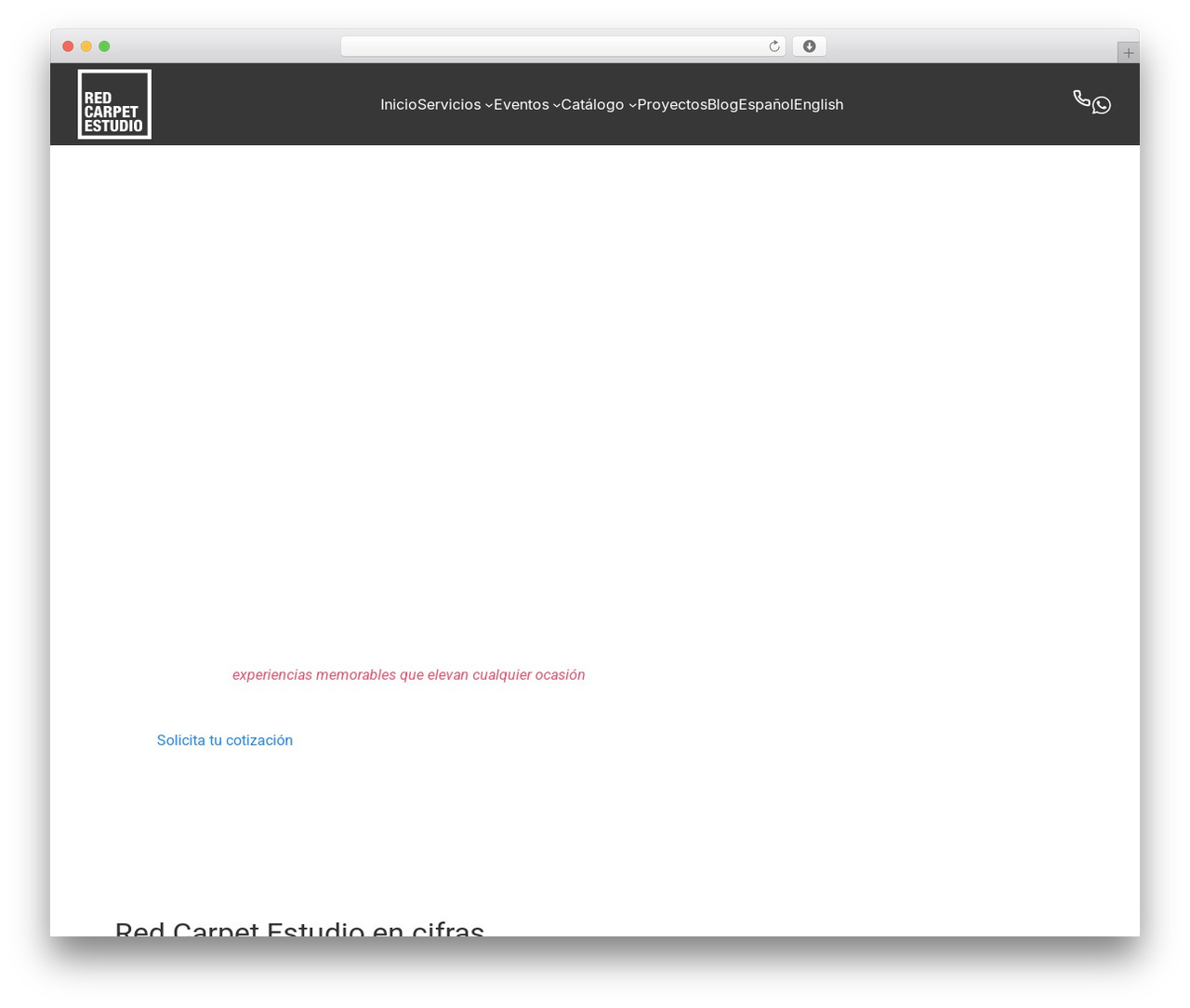Click the phone call icon
1190x1008 pixels.
[1081, 99]
